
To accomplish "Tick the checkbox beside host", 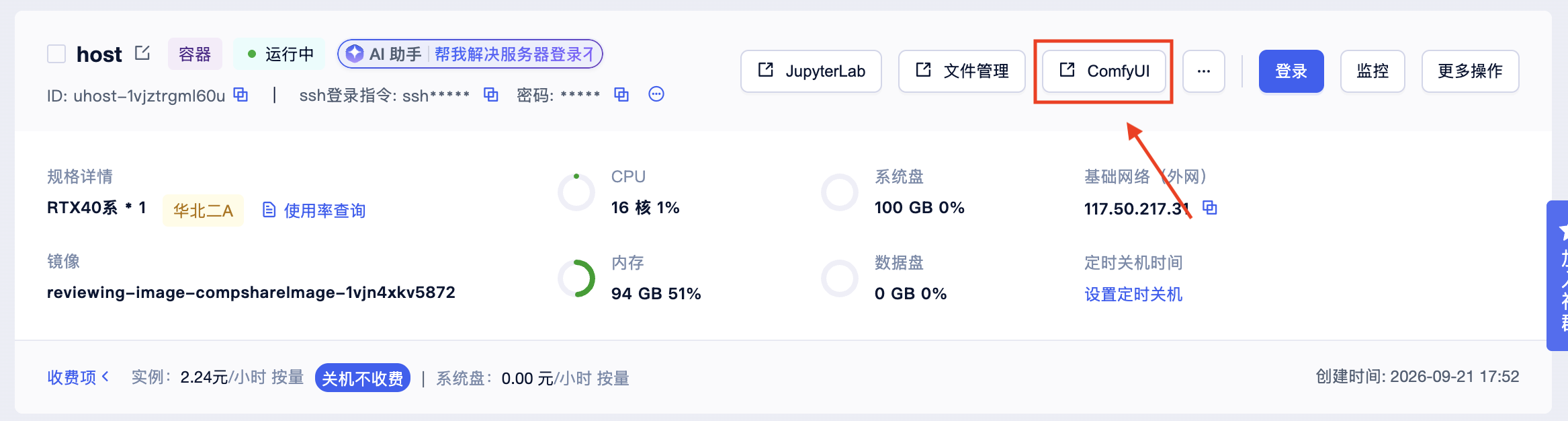I will 56,54.
